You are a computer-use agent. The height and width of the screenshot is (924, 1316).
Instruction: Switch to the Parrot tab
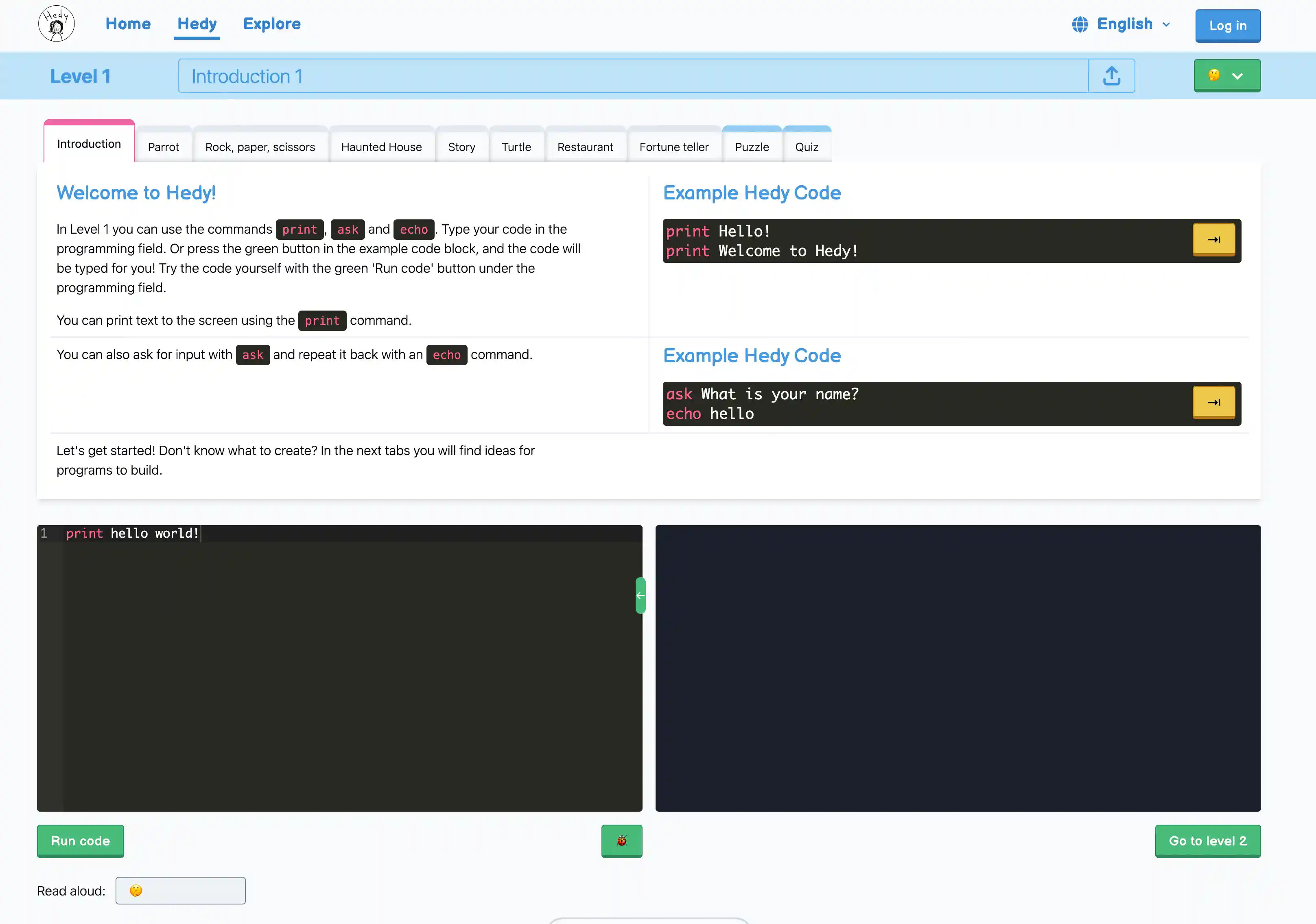tap(163, 147)
